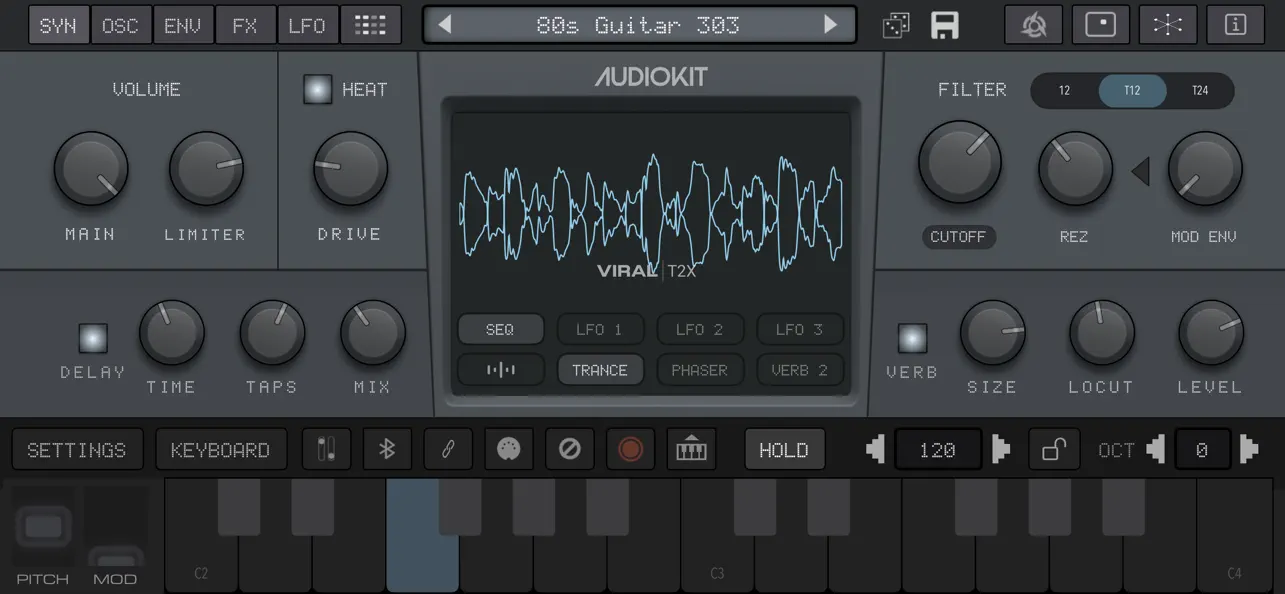This screenshot has width=1285, height=594.
Task: Enable the TRANCE effect button
Action: pos(600,370)
